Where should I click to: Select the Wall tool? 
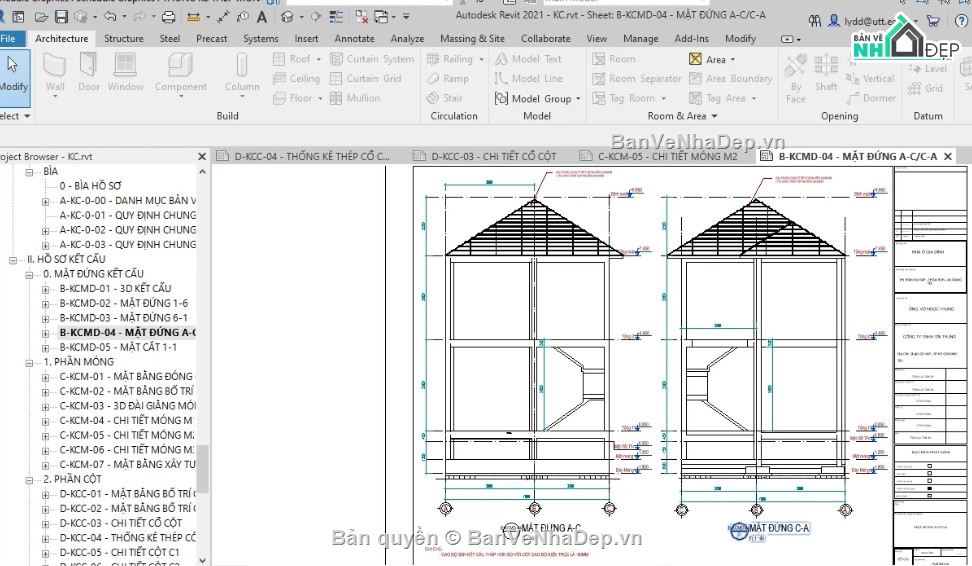55,73
